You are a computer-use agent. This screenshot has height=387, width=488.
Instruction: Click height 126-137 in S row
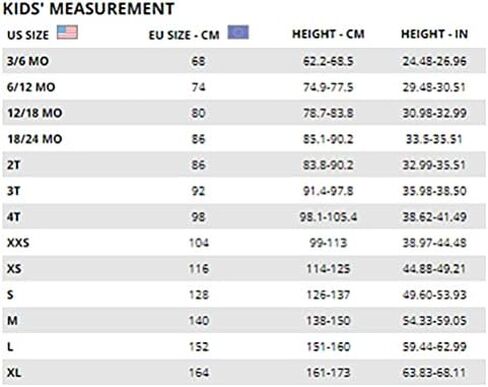328,295
